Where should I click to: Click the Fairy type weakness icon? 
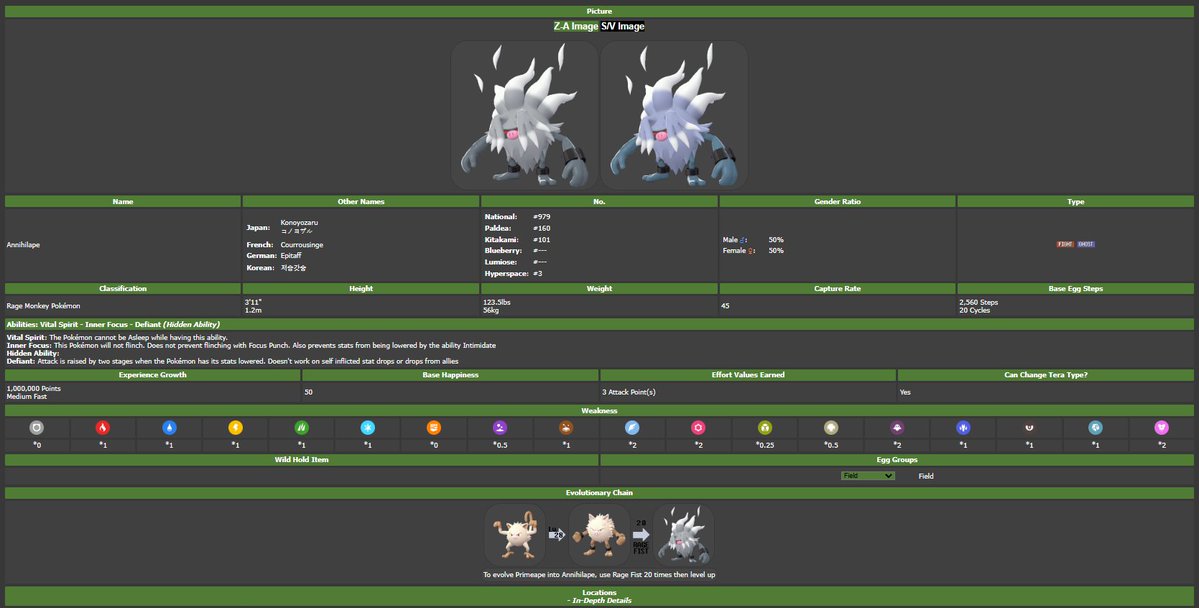click(x=1162, y=428)
